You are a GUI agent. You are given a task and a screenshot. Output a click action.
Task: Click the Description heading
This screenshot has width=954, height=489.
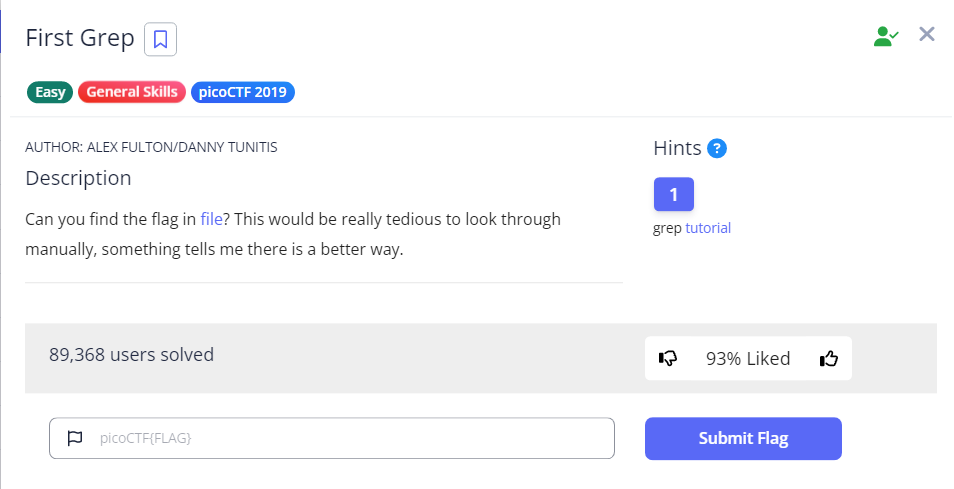78,178
